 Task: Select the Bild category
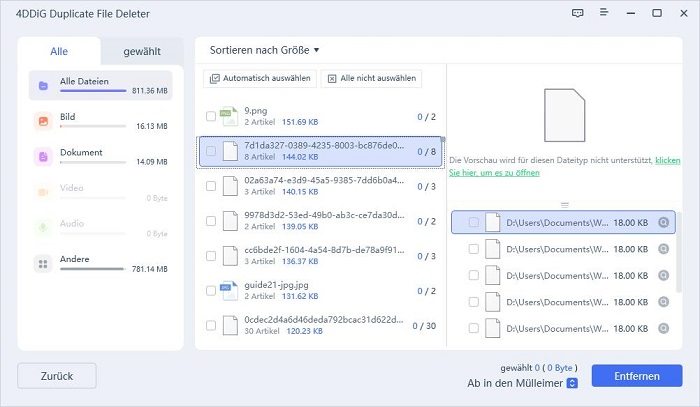pyautogui.click(x=100, y=121)
